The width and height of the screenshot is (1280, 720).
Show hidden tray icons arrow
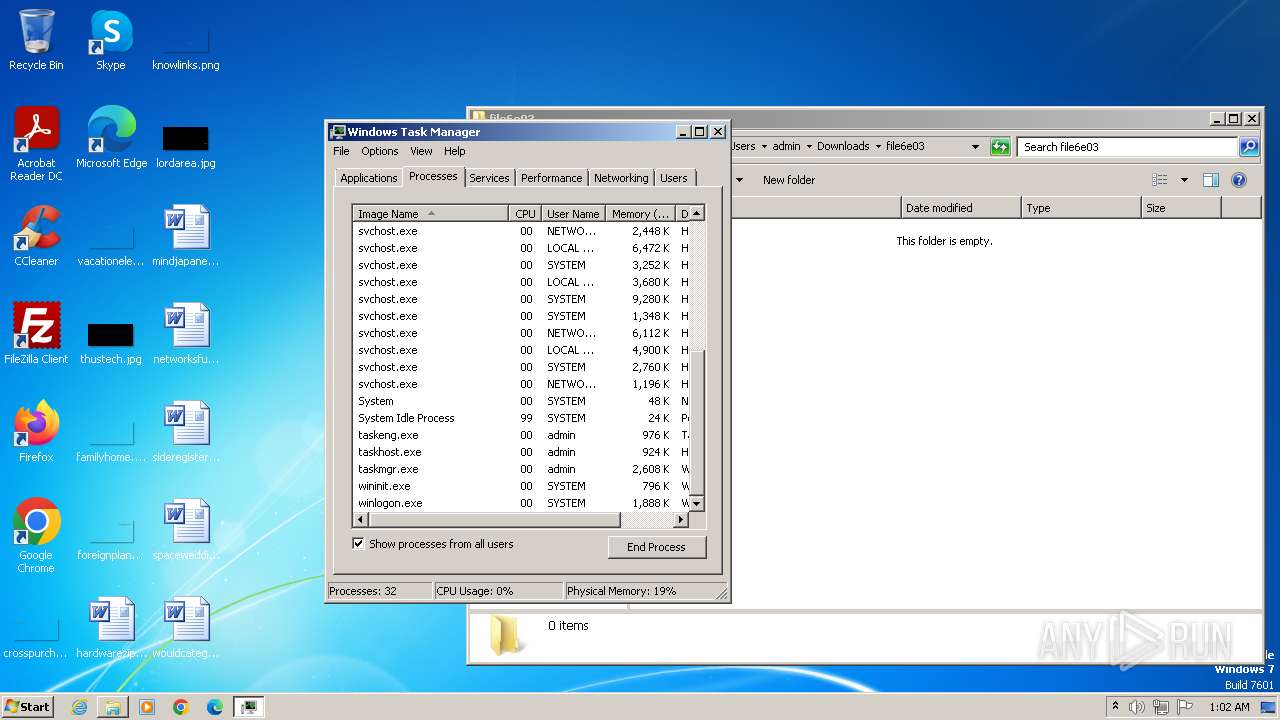(x=1116, y=707)
